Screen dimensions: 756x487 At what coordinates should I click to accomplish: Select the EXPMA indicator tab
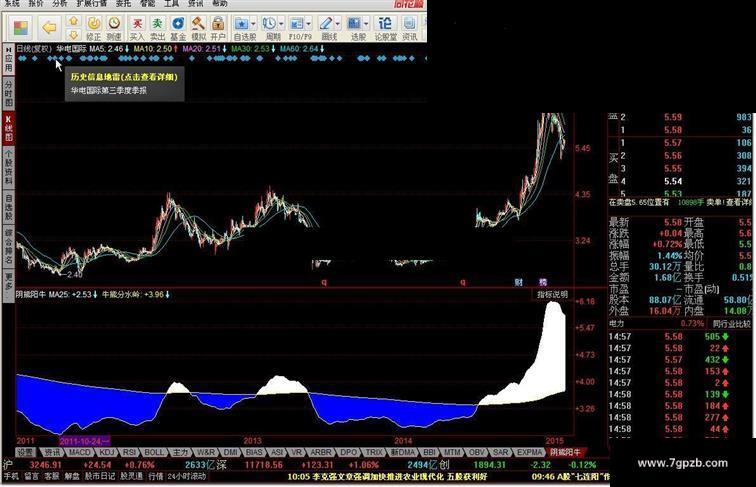[529, 452]
